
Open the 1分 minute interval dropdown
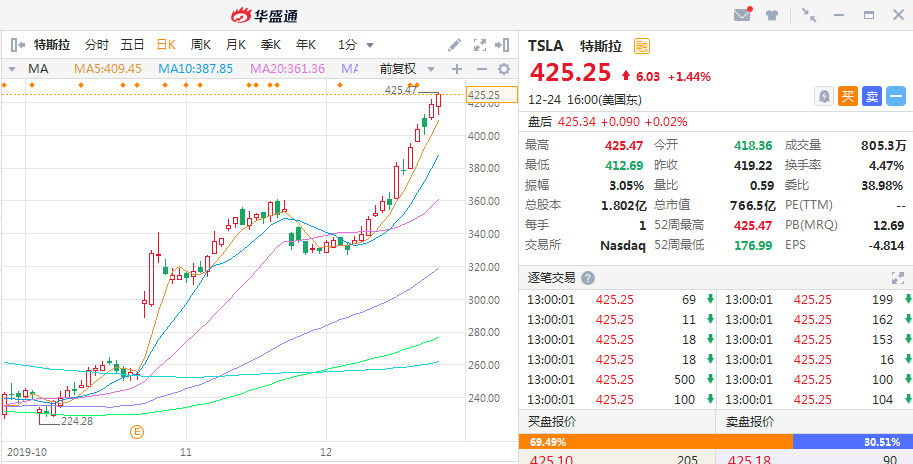(356, 45)
